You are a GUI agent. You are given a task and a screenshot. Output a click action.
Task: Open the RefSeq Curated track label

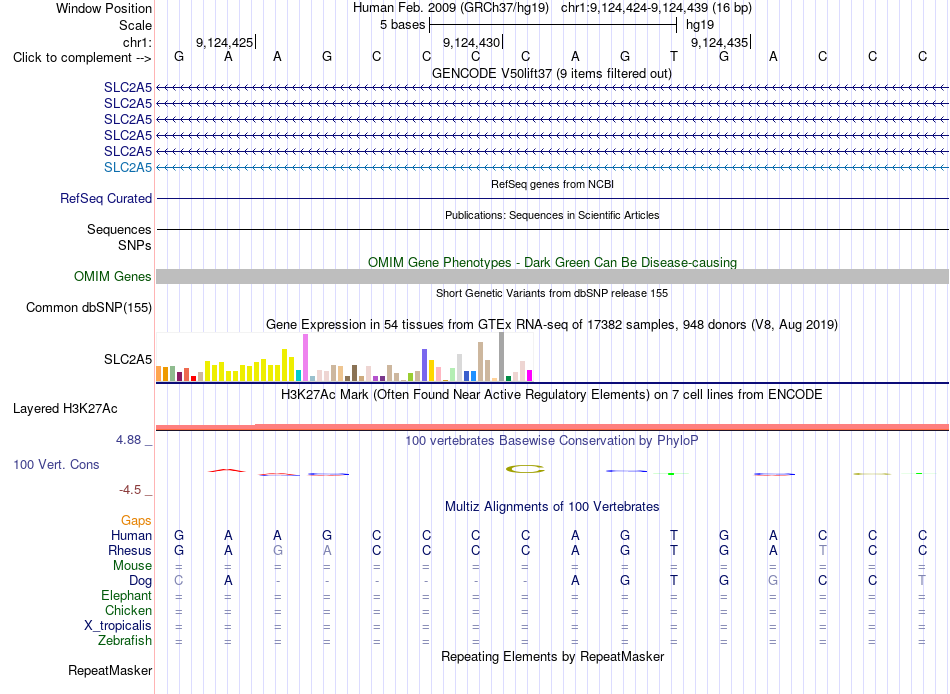tap(106, 198)
